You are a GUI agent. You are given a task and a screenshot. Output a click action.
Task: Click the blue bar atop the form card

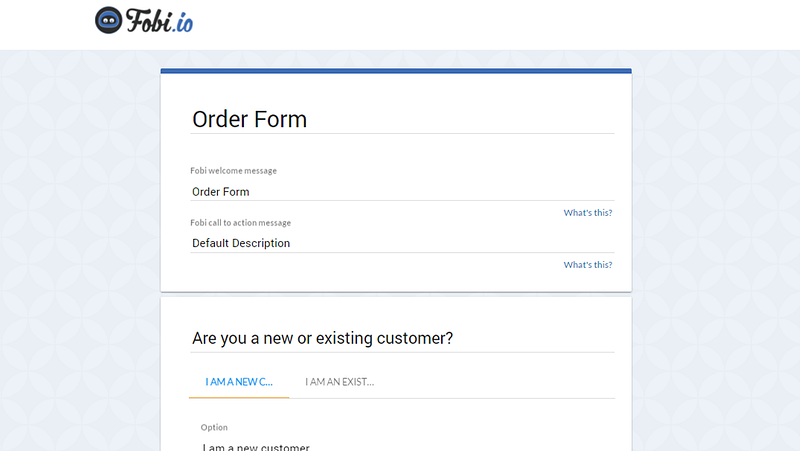(396, 71)
